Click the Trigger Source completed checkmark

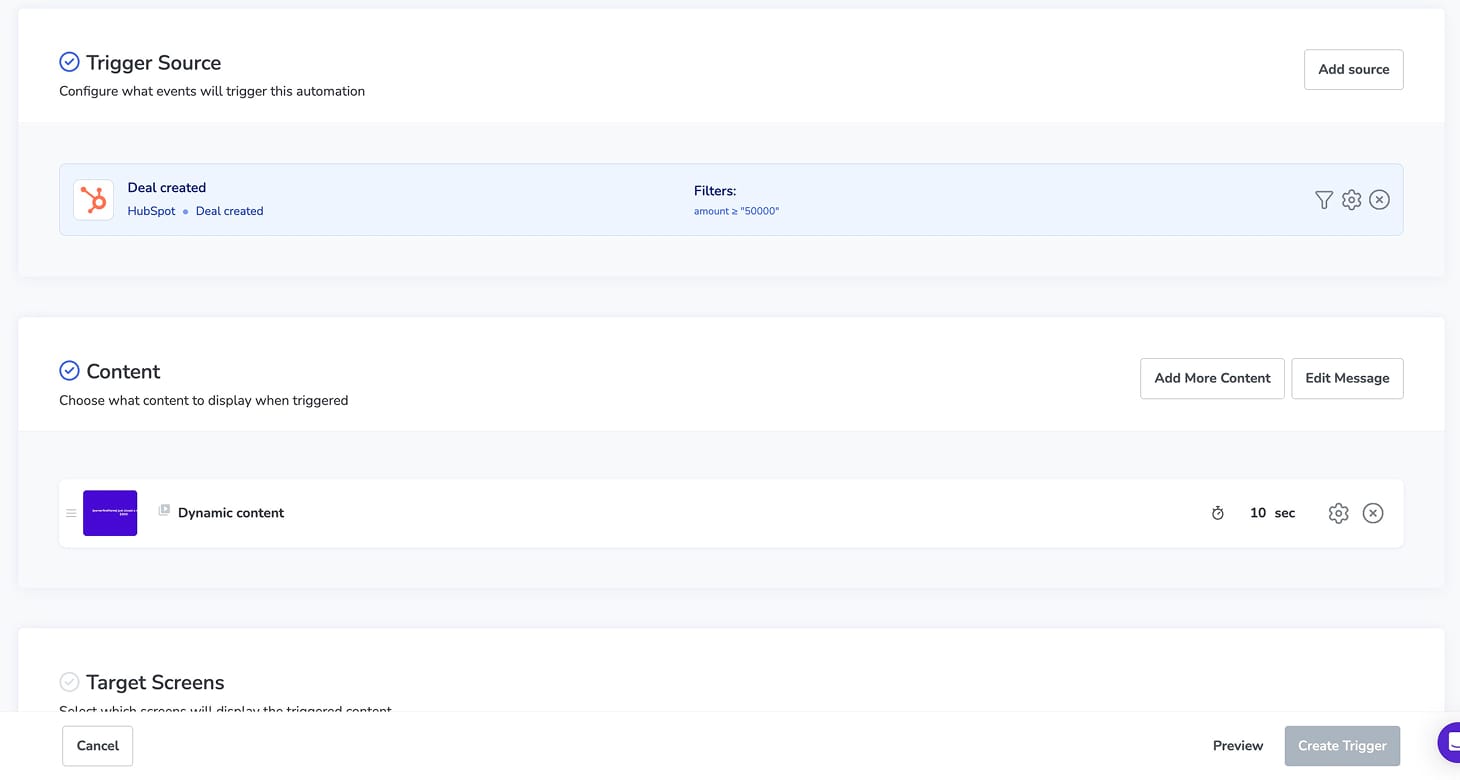pos(69,62)
